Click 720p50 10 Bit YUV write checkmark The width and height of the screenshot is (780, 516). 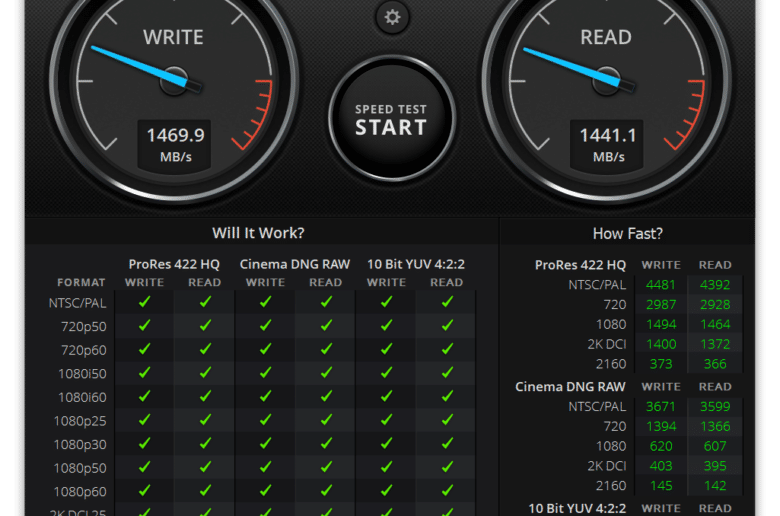pyautogui.click(x=387, y=325)
